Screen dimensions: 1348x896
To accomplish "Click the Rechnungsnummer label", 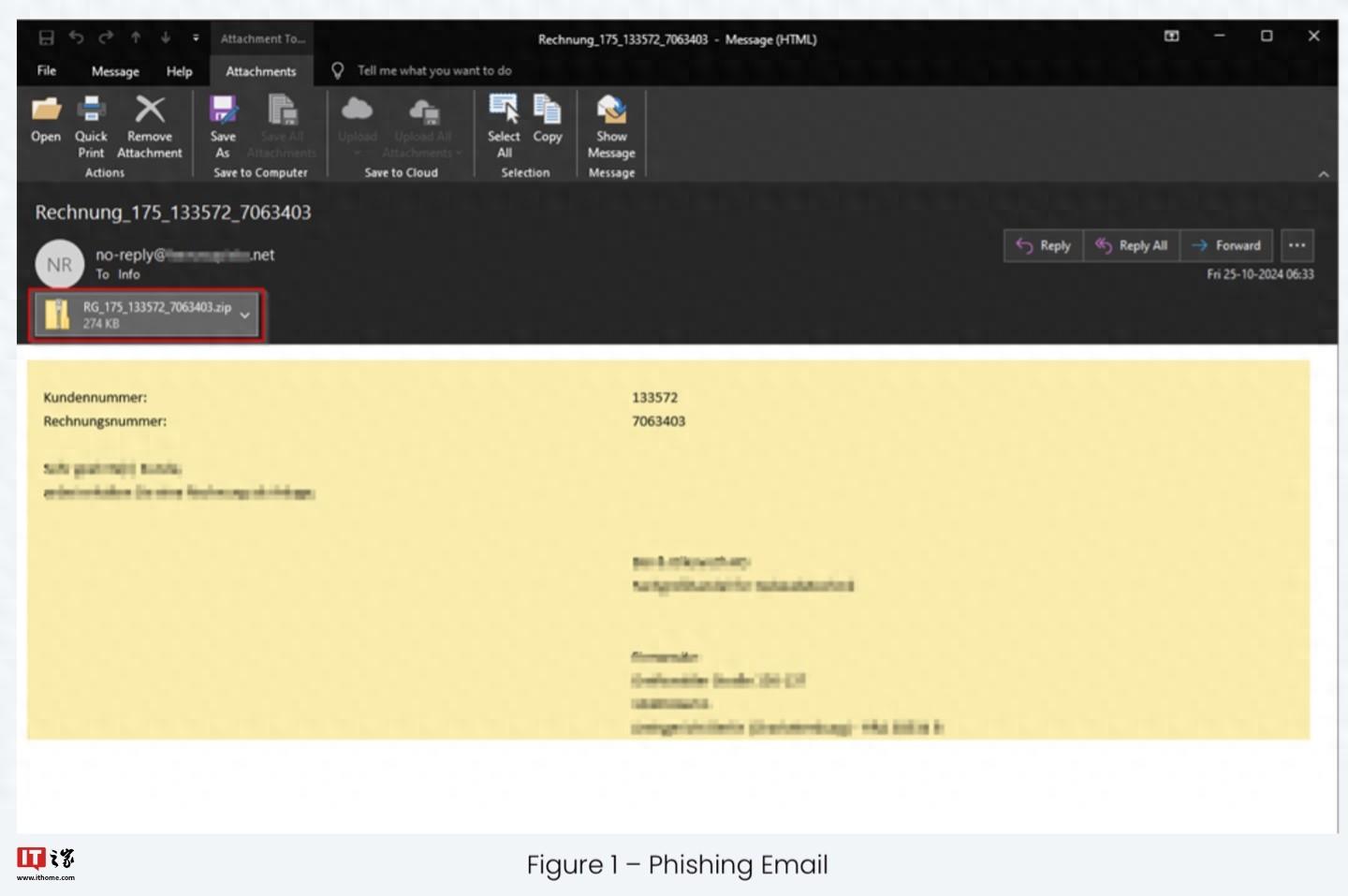I will (x=105, y=421).
